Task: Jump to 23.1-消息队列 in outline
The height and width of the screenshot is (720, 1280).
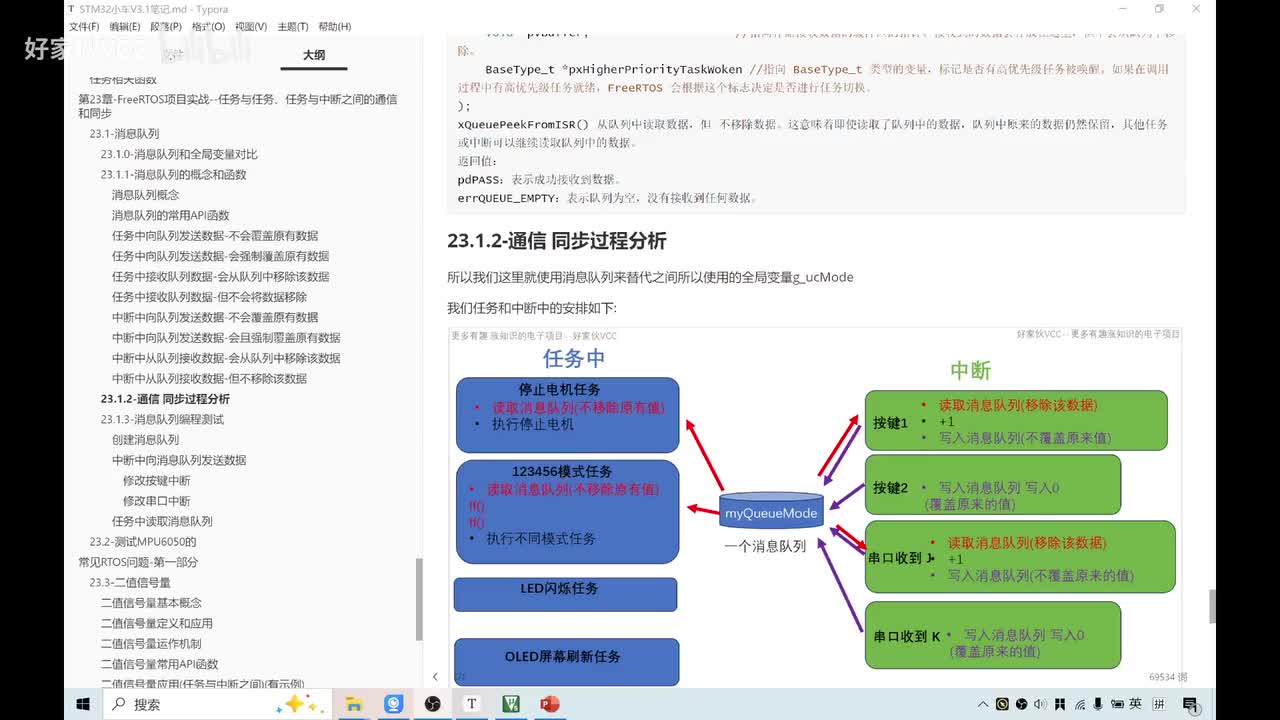Action: (x=124, y=133)
